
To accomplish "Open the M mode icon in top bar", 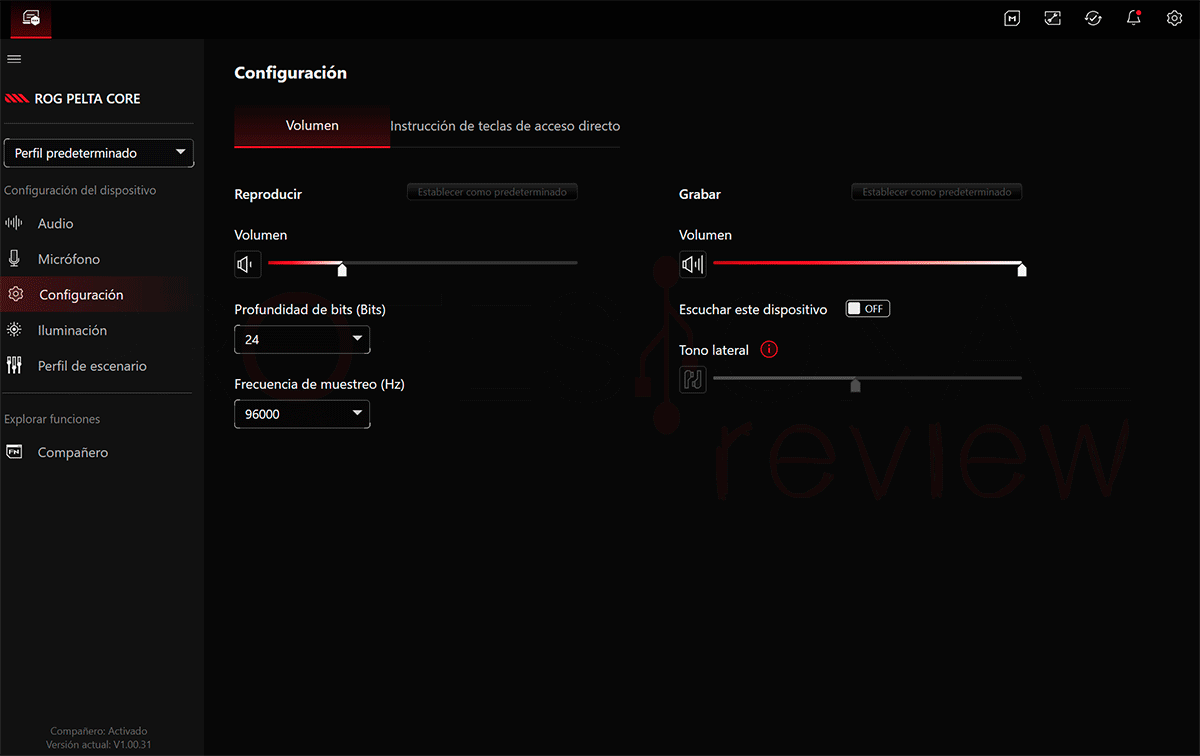I will [1012, 18].
